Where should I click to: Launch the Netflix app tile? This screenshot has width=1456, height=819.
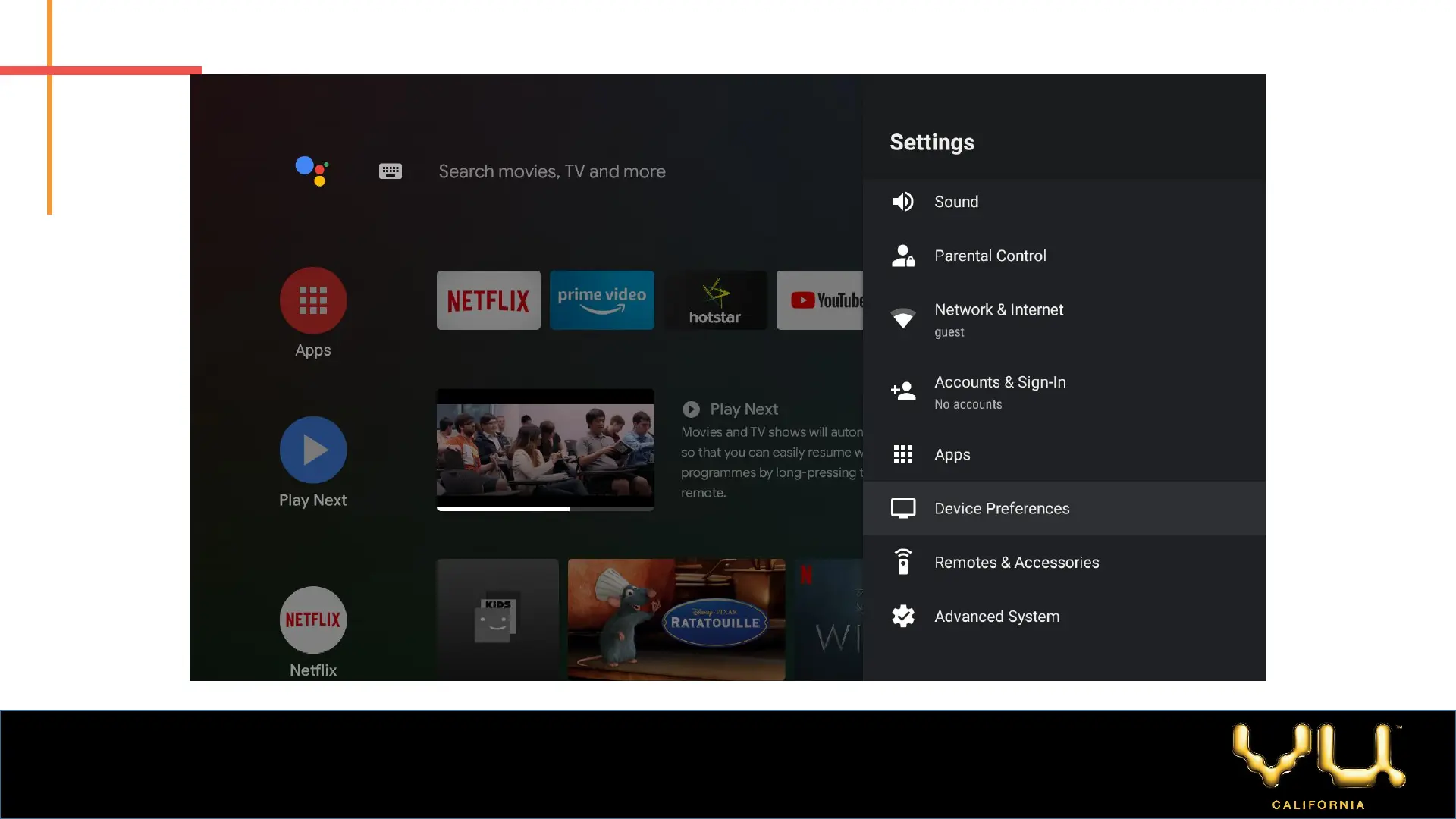488,300
